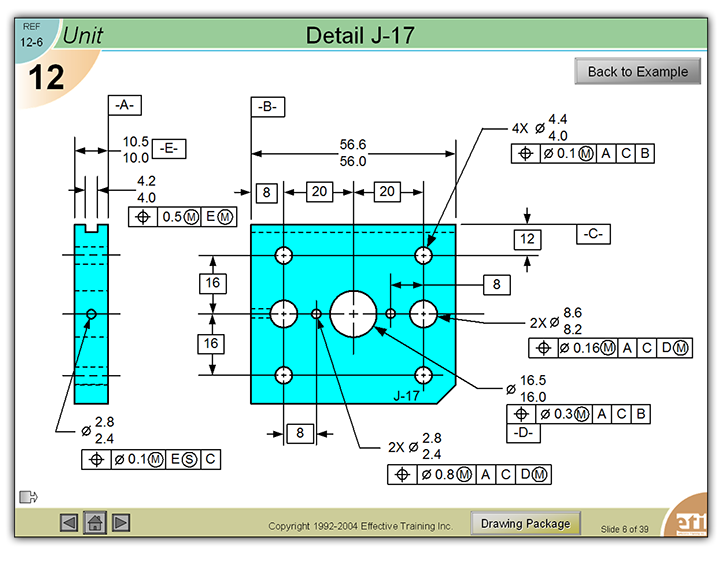This screenshot has height=574, width=723.
Task: Click the REF 12-6 badge
Action: coord(31,36)
